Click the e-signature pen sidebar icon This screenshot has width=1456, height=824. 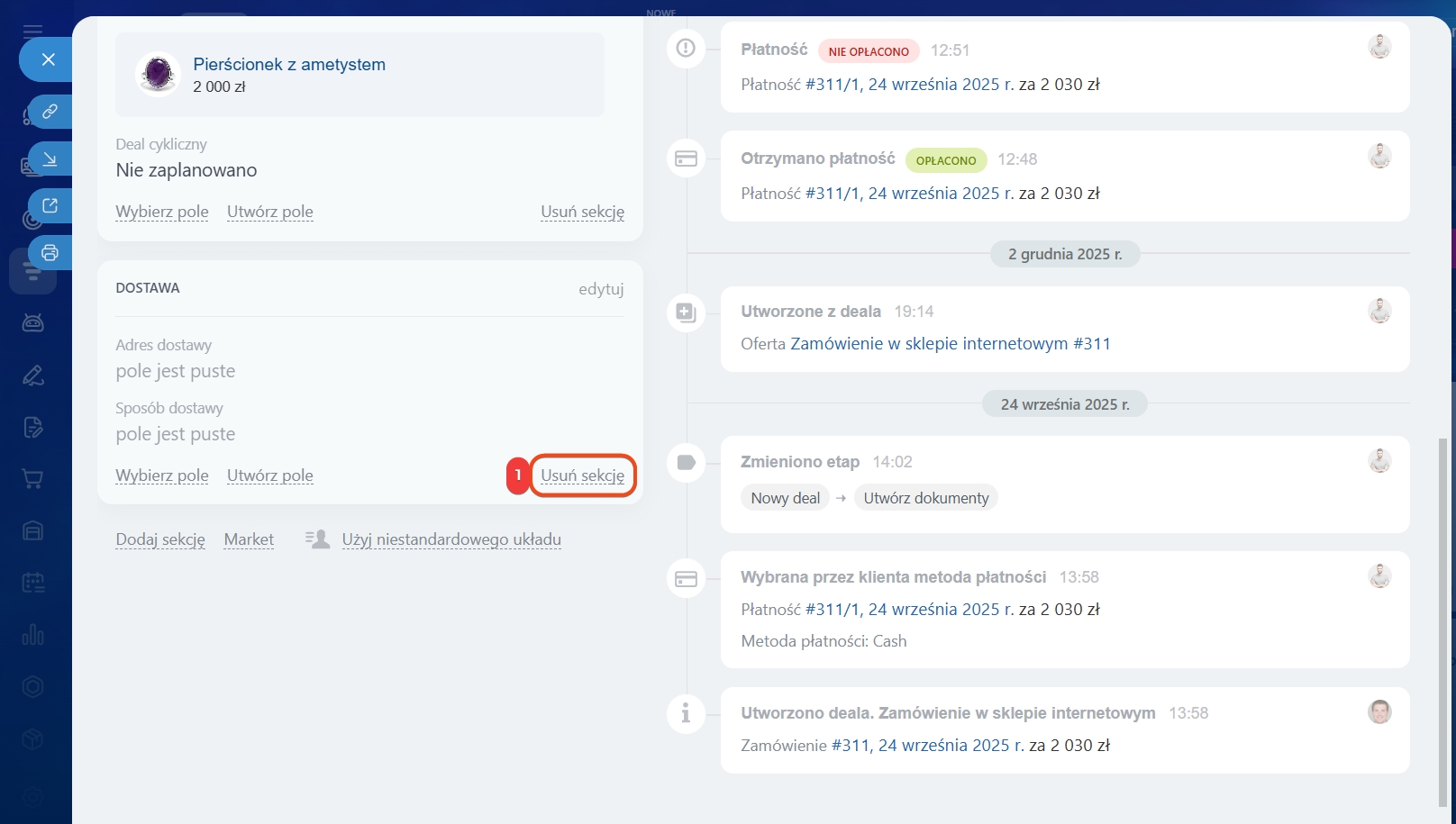[x=33, y=375]
